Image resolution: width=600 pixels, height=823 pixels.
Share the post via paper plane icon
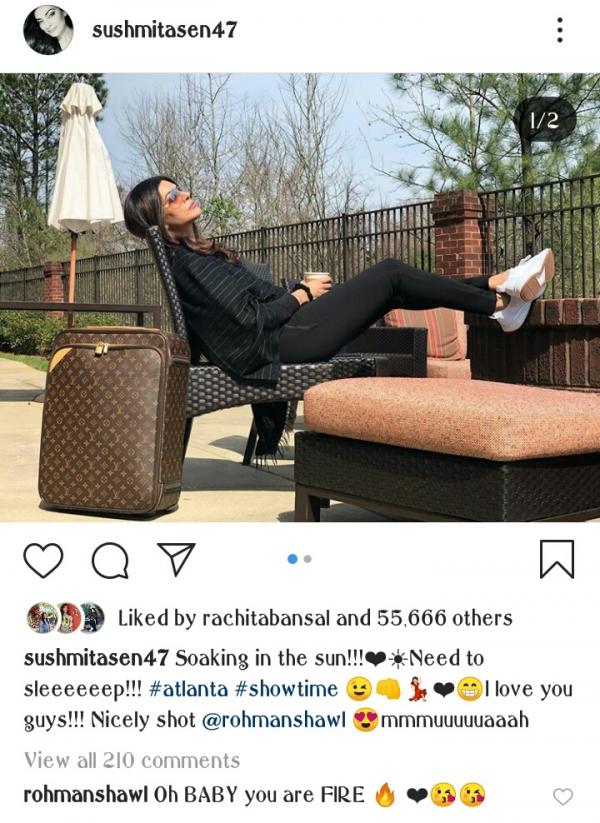[176, 559]
